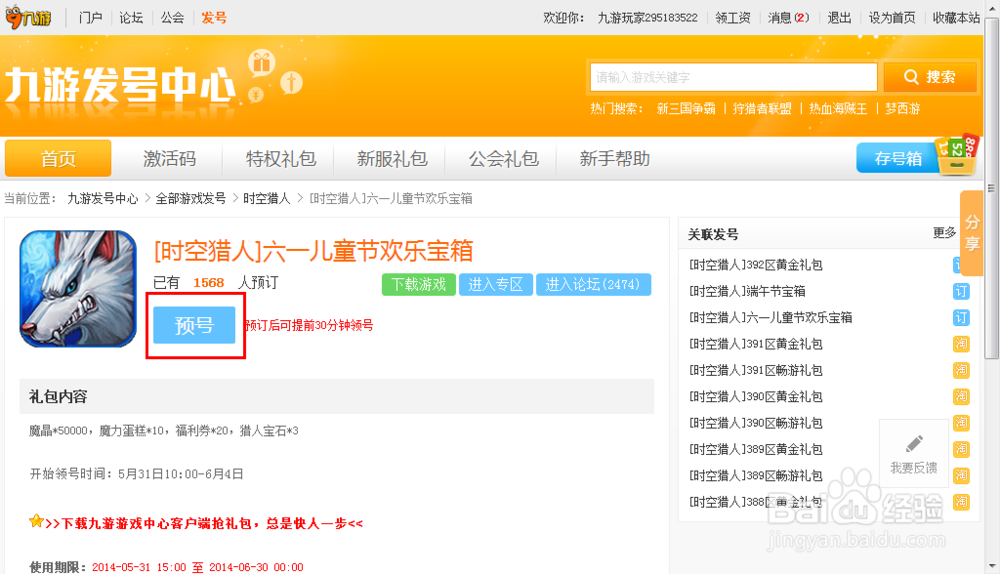Open the 九游玩家295183522 username link
The image size is (1000, 574).
647,18
